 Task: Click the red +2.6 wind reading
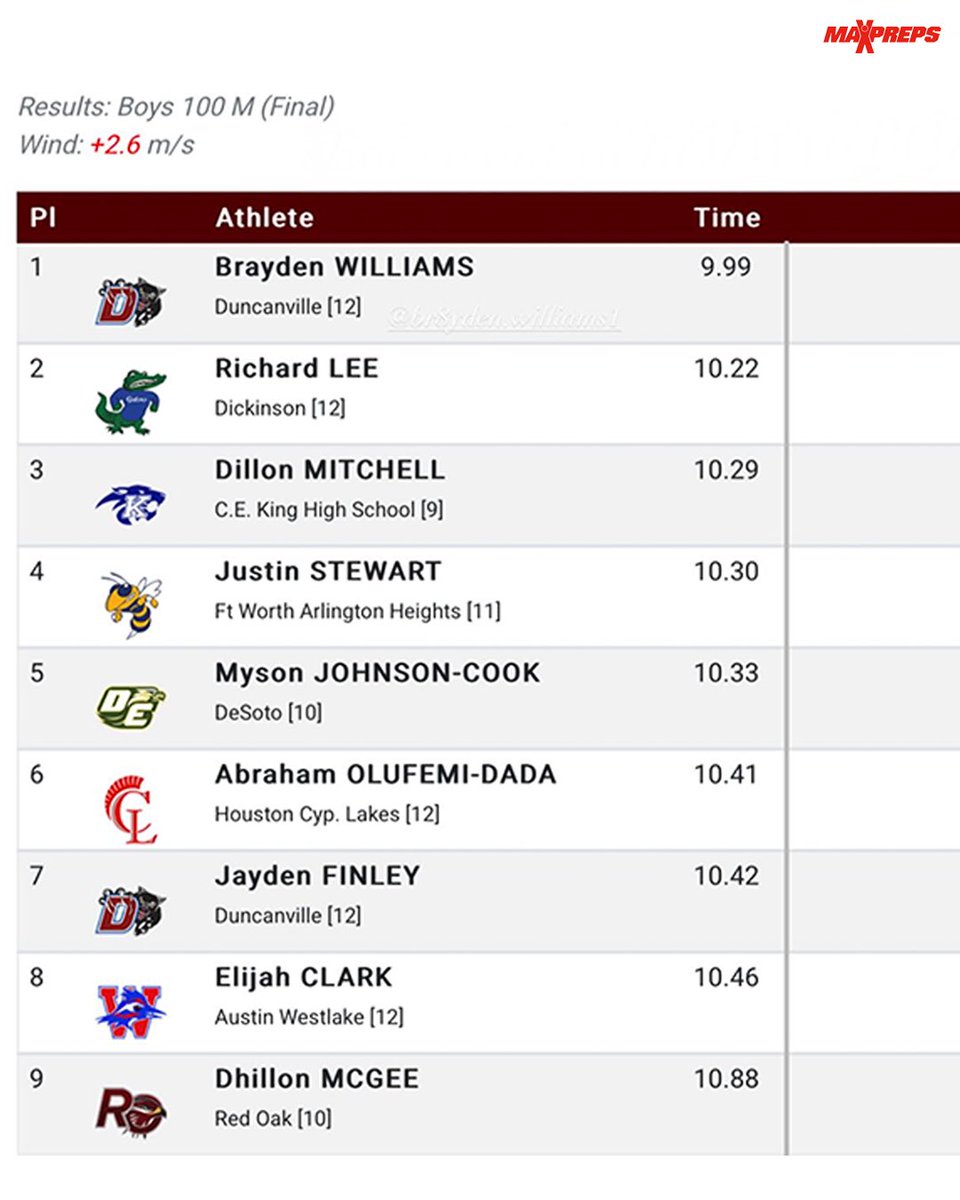115,145
